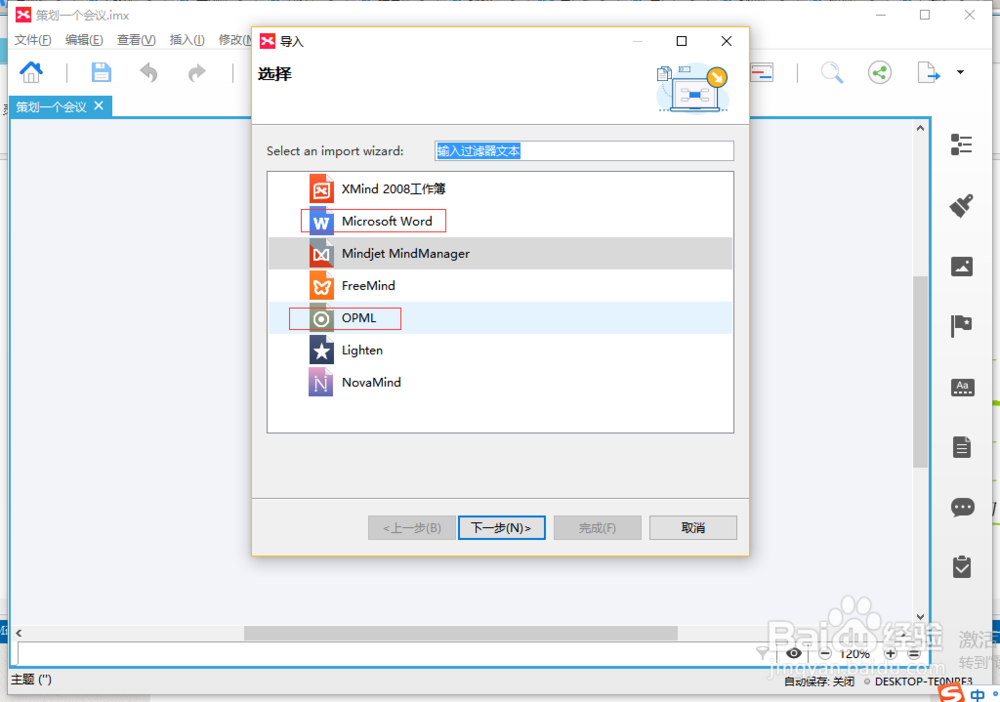The height and width of the screenshot is (702, 1000).
Task: Open the Outline panel icon
Action: [x=961, y=145]
